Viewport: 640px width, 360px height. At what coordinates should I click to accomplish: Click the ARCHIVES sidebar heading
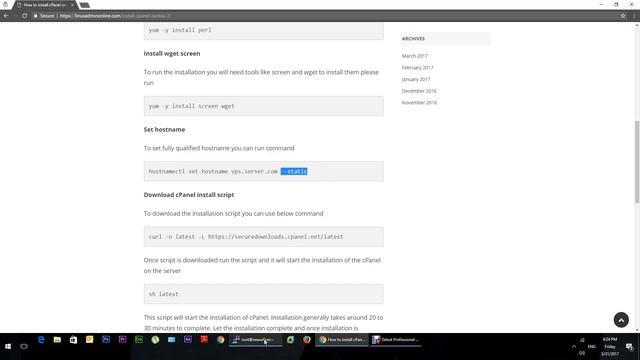(x=413, y=38)
